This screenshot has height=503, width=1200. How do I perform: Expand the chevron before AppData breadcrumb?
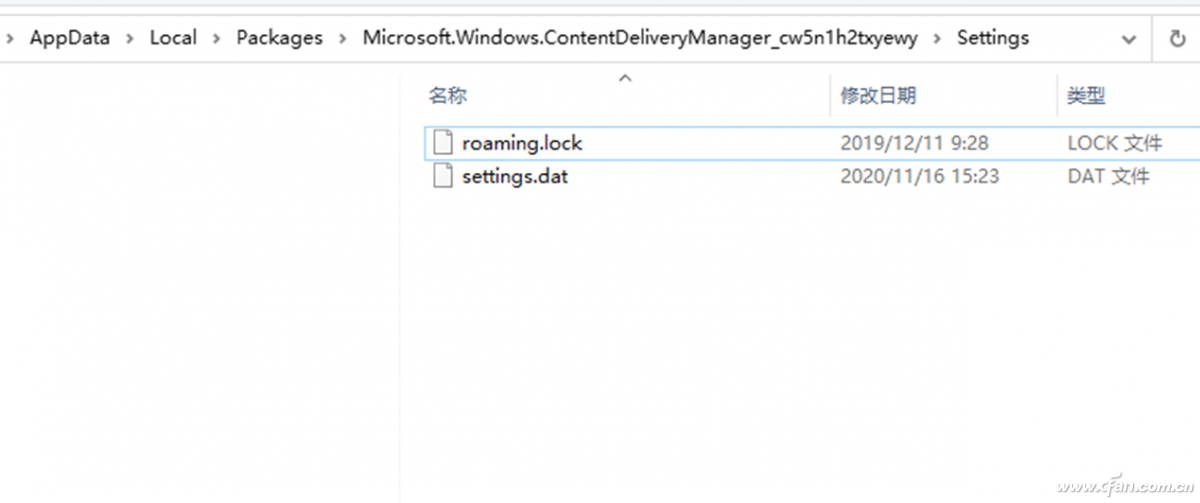[10, 38]
